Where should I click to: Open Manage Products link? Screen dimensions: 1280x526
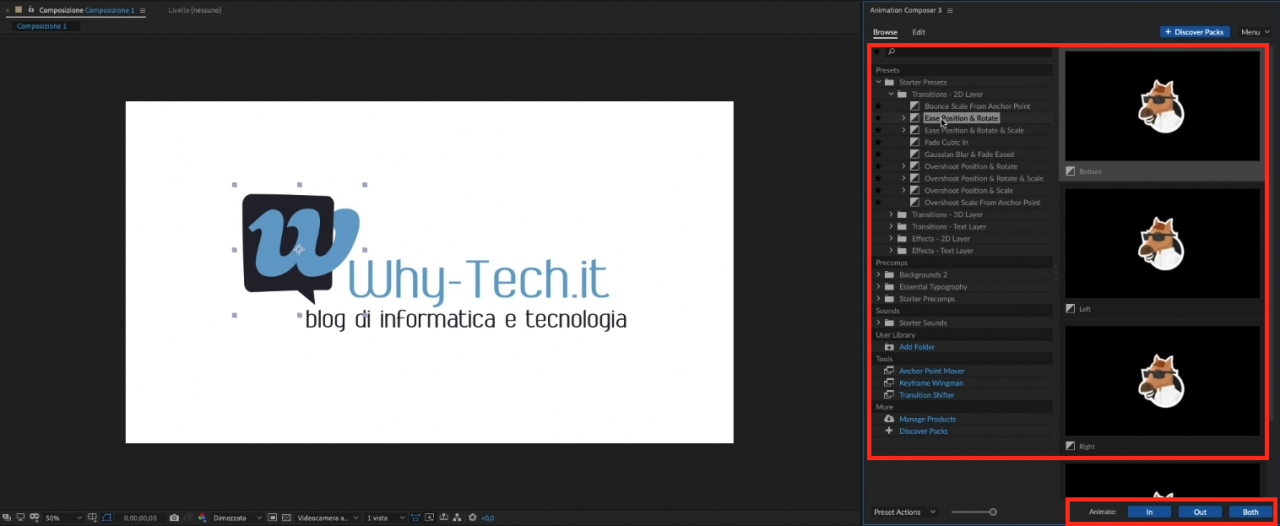(x=927, y=419)
